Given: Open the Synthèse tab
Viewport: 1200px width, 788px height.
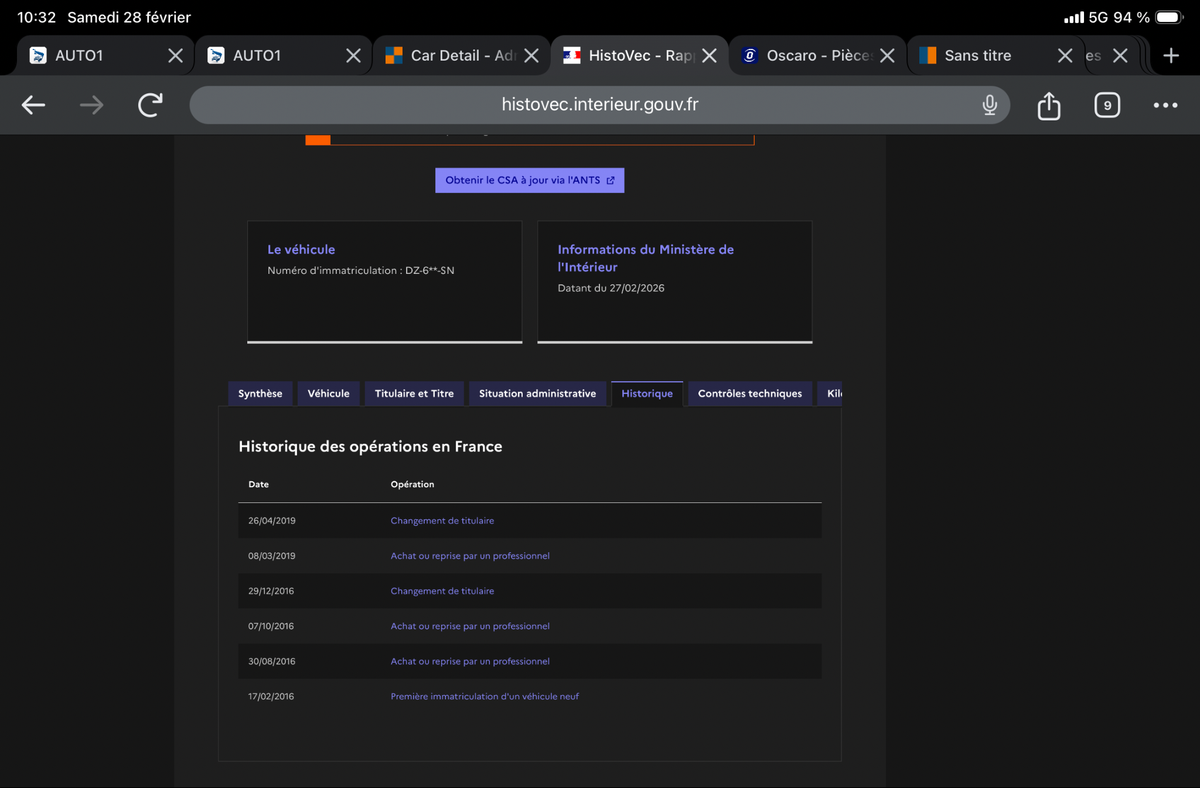Looking at the screenshot, I should click(260, 394).
